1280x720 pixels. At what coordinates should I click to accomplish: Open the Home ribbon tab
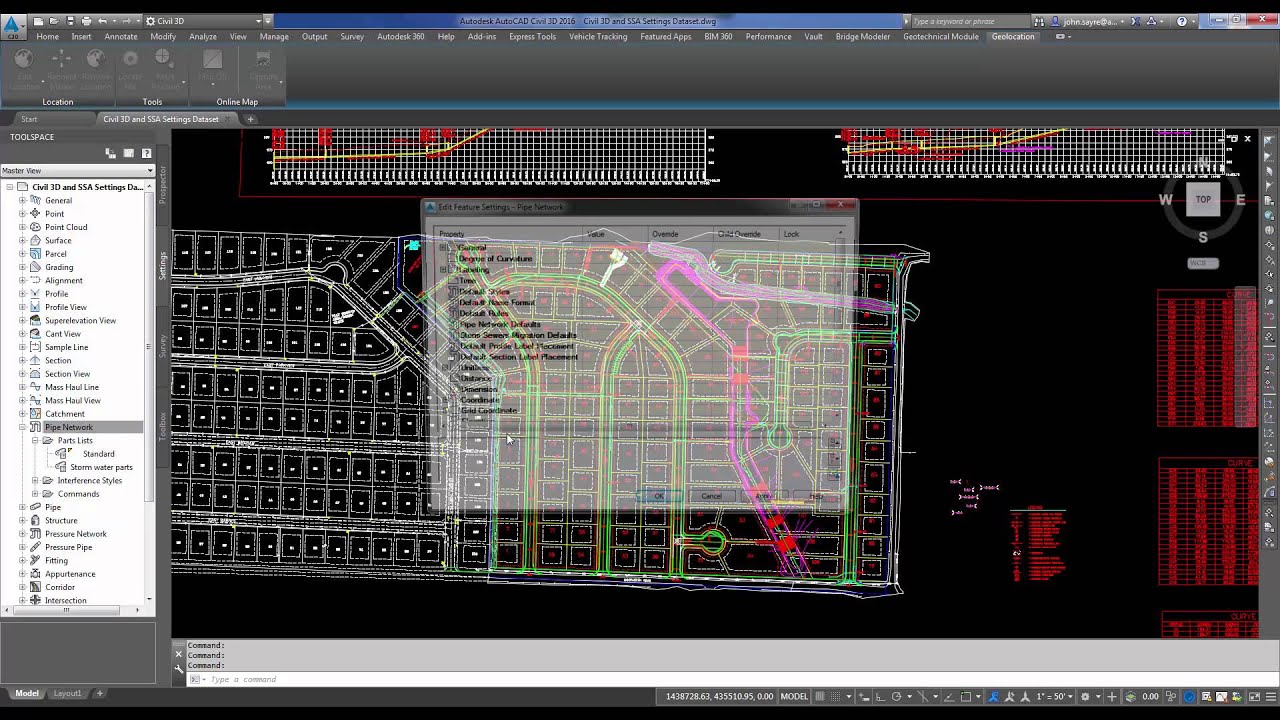coord(47,36)
